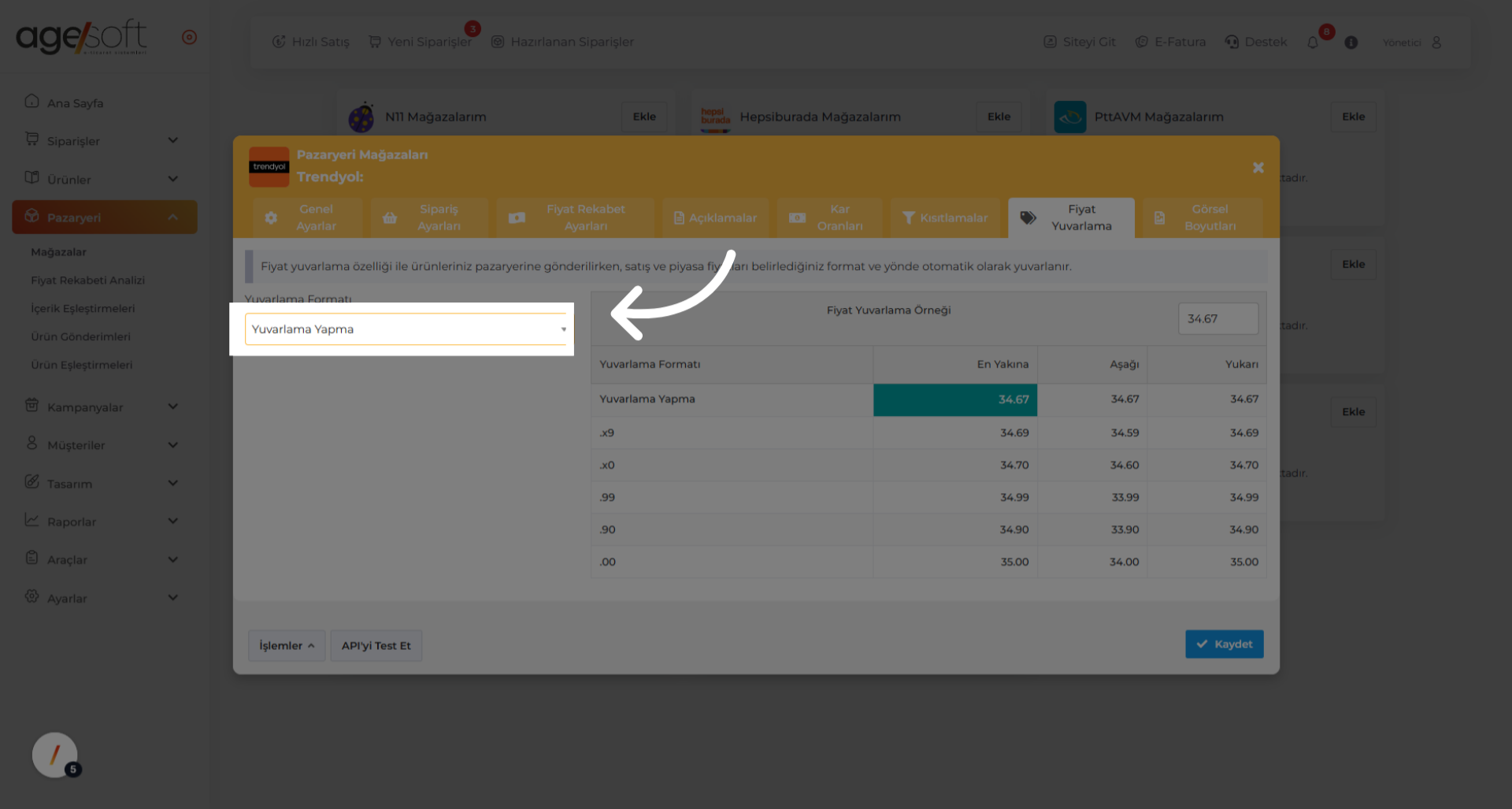Expand the Ürünler sidebar menu
1512x809 pixels.
104,179
